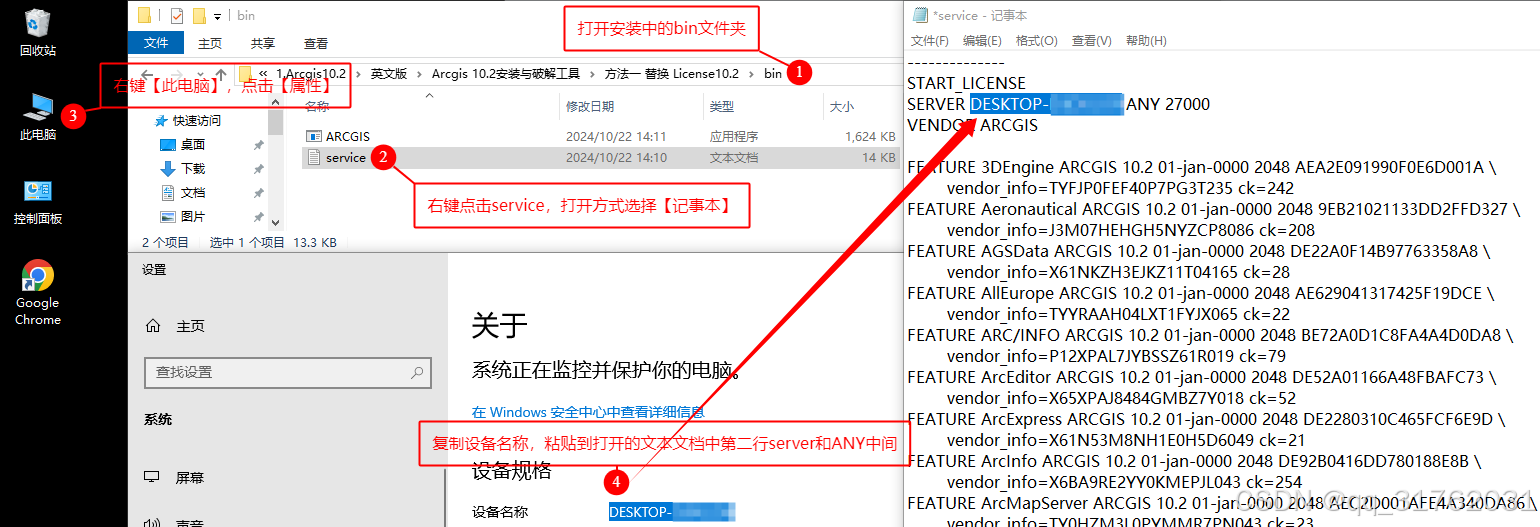Click the FEATURE 3DEngine line in Notepad

[1201, 167]
